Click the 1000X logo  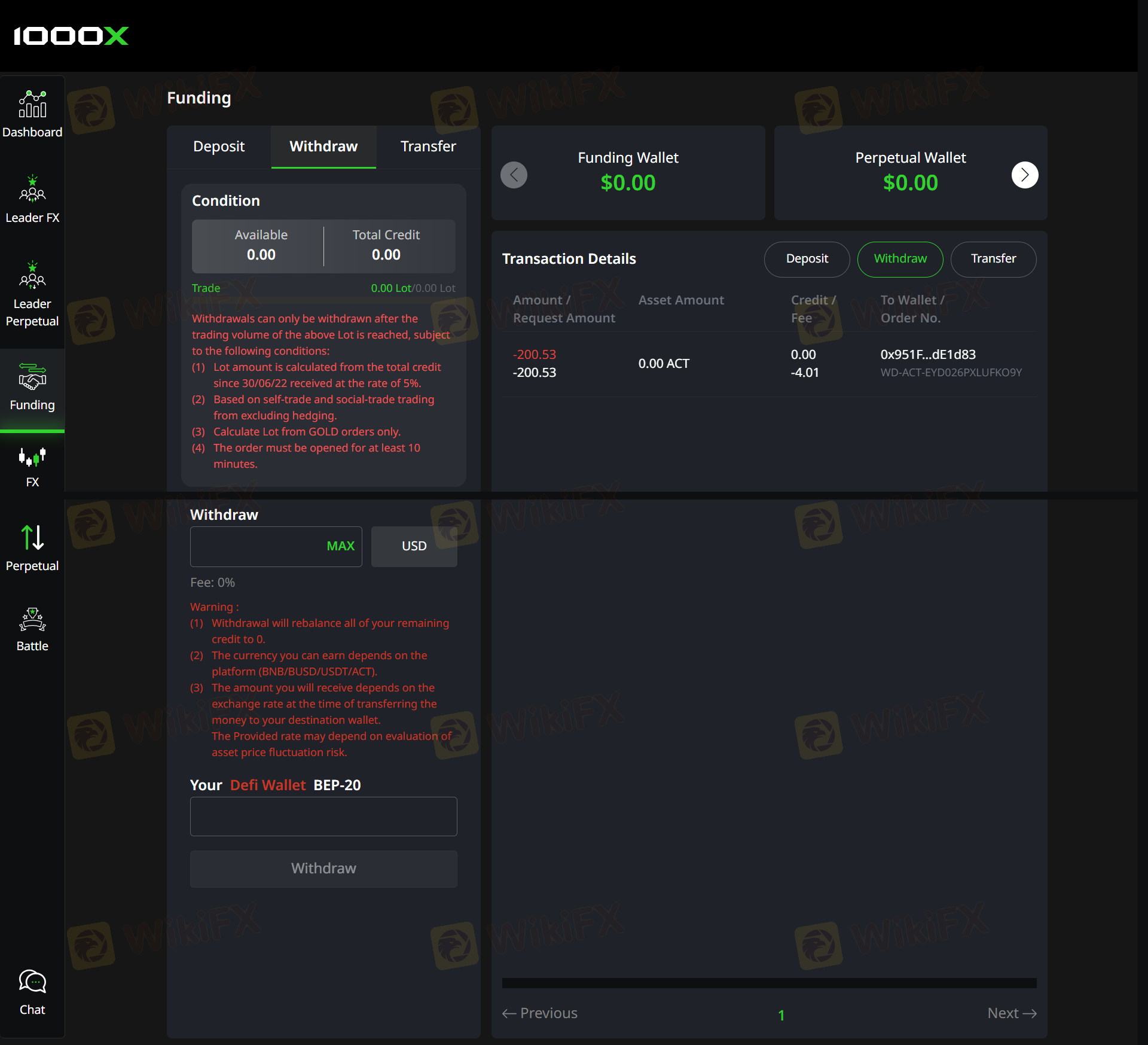[x=71, y=36]
